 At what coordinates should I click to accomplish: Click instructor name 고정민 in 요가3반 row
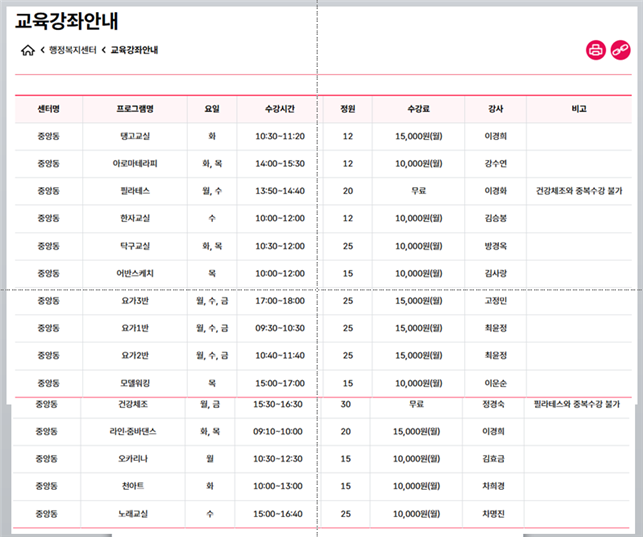(x=495, y=300)
